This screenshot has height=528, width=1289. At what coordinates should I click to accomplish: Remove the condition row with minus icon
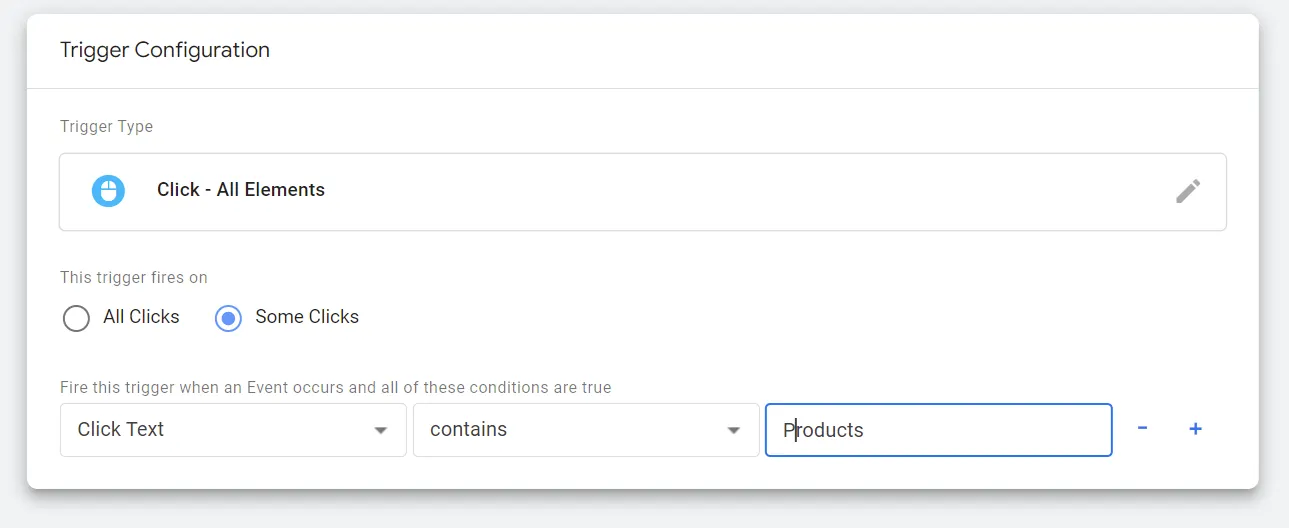click(x=1142, y=429)
